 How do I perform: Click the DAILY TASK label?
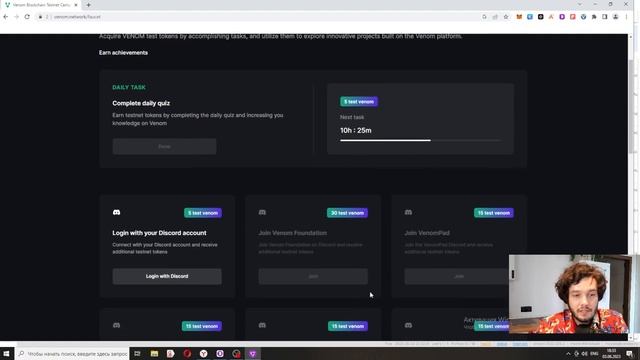129,87
